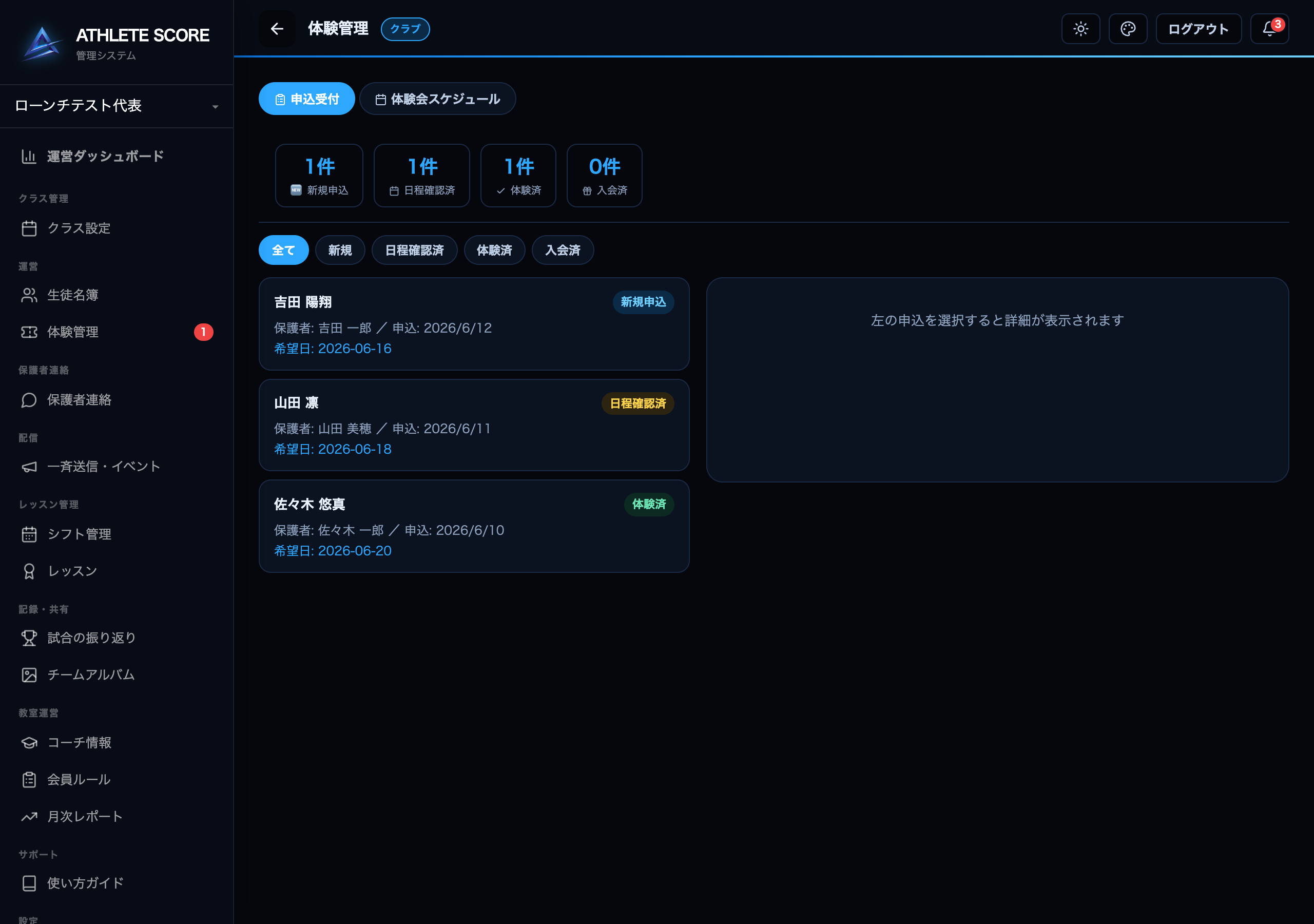
Task: Select the 申込受付 tab
Action: [307, 99]
